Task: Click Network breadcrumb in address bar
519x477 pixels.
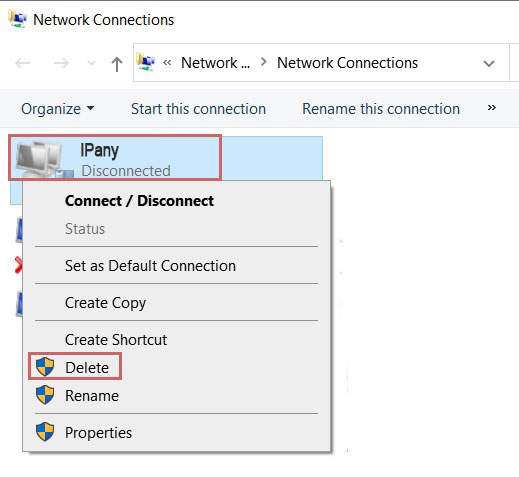Action: click(215, 63)
